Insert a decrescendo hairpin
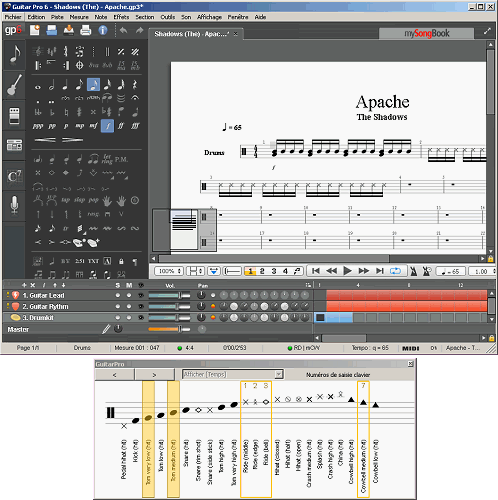Screen dimensions: 498x500 click(x=72, y=140)
